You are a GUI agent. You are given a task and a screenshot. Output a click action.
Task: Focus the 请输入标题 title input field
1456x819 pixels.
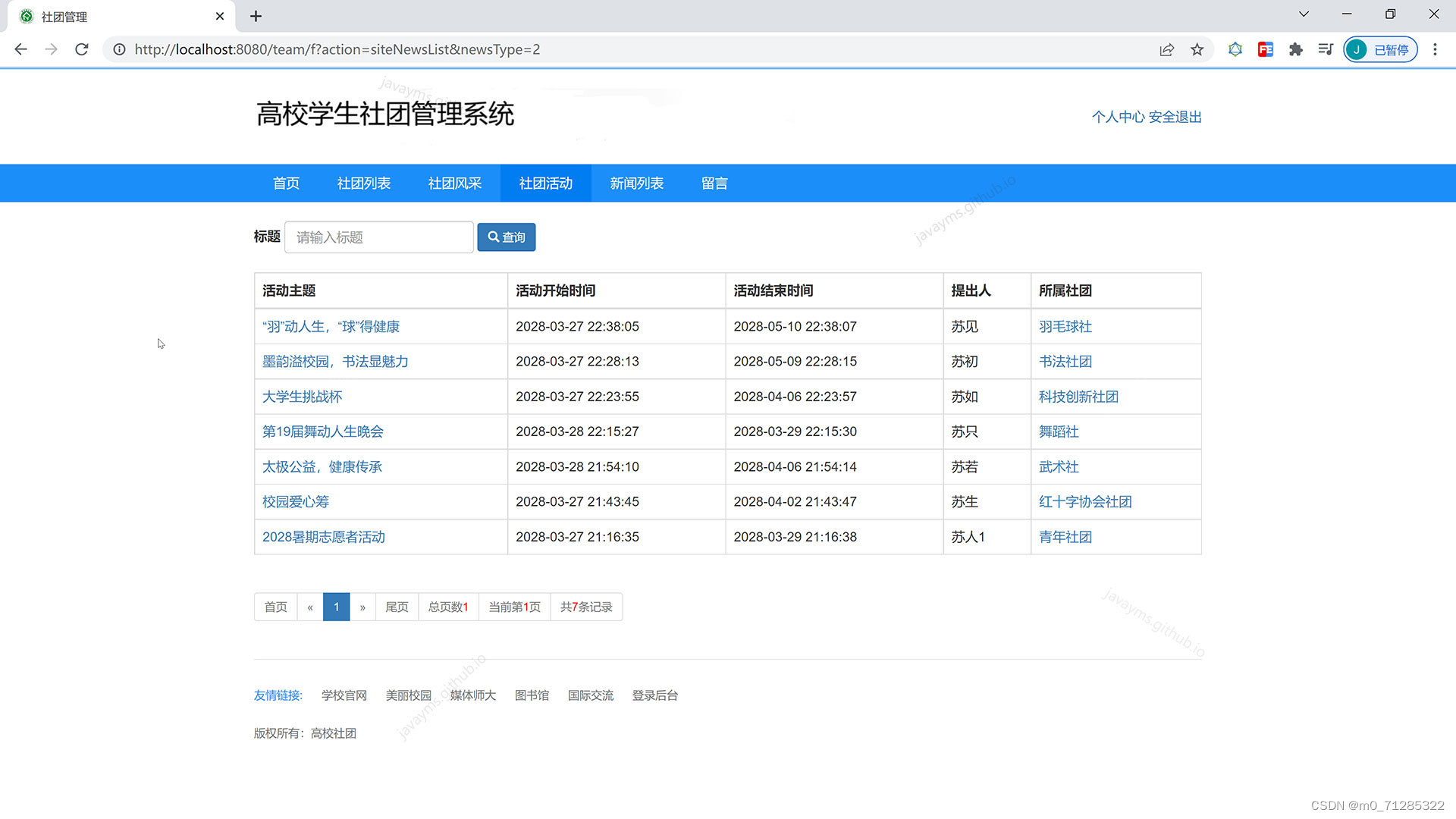click(x=379, y=237)
